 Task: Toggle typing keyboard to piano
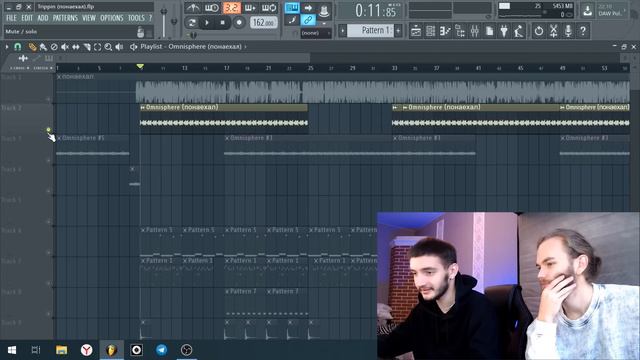pos(292,7)
